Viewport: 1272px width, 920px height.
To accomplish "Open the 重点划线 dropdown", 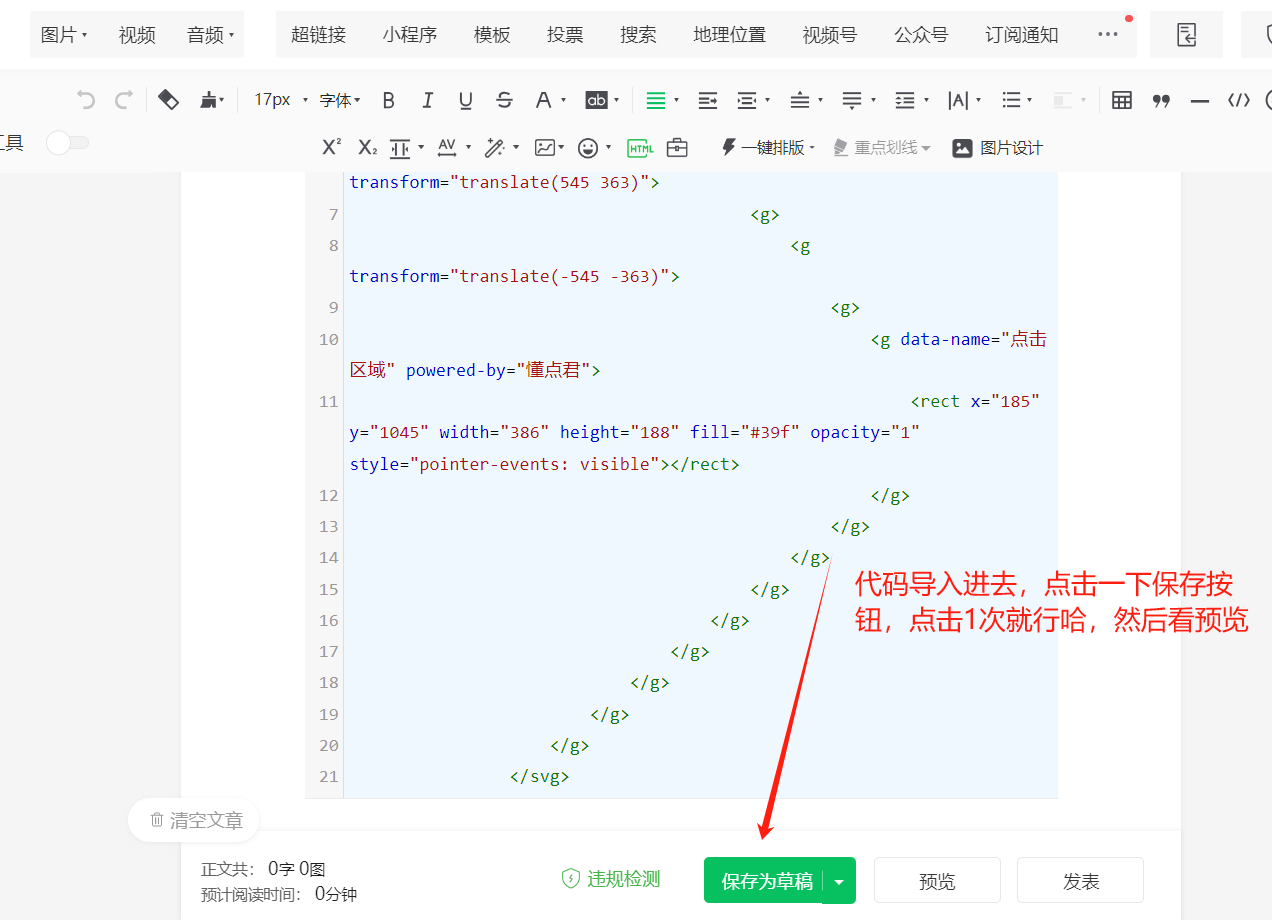I will coord(881,147).
